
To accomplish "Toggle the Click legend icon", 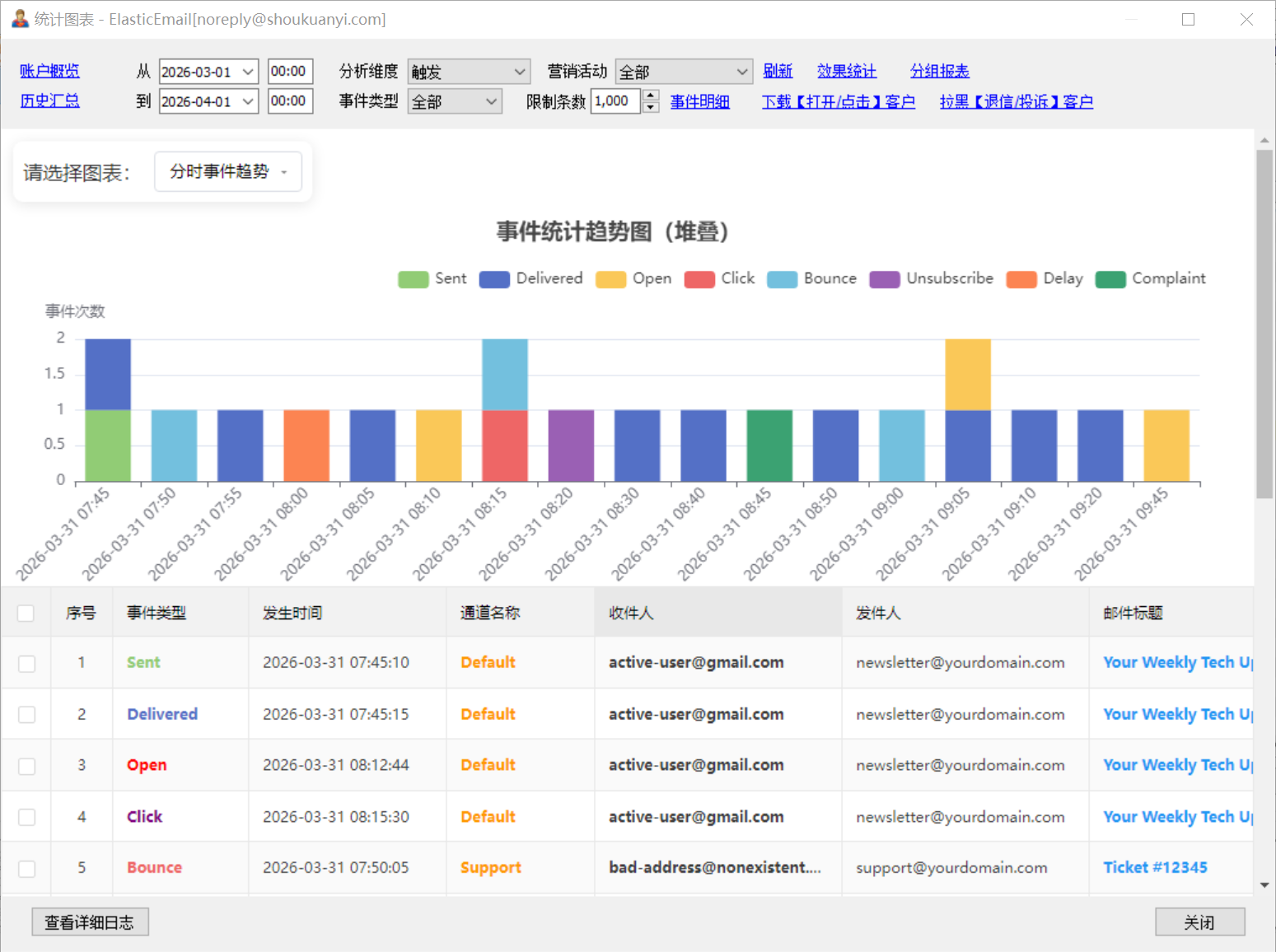I will pos(699,279).
